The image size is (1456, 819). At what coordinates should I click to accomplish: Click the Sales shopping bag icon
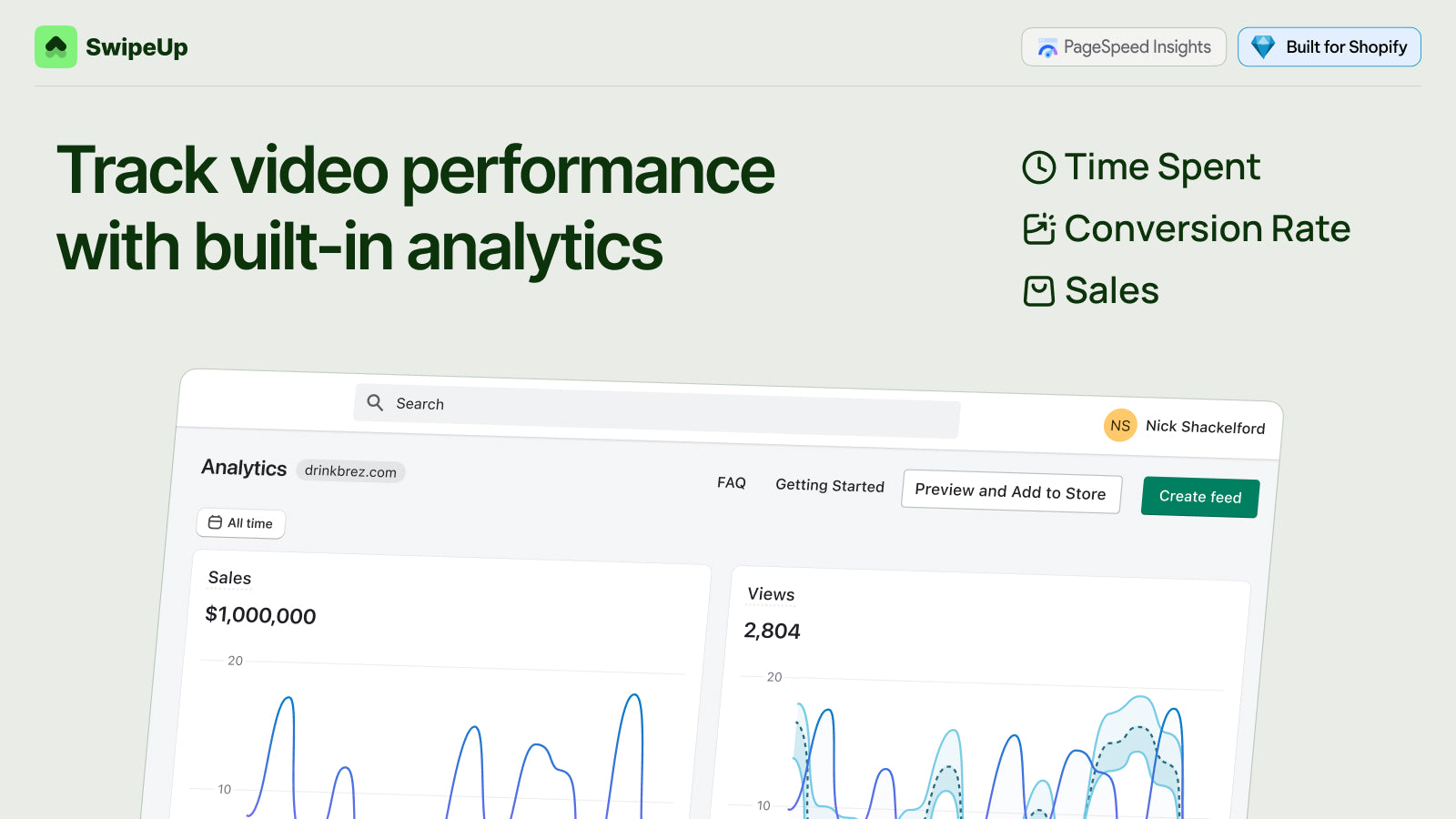click(1039, 291)
